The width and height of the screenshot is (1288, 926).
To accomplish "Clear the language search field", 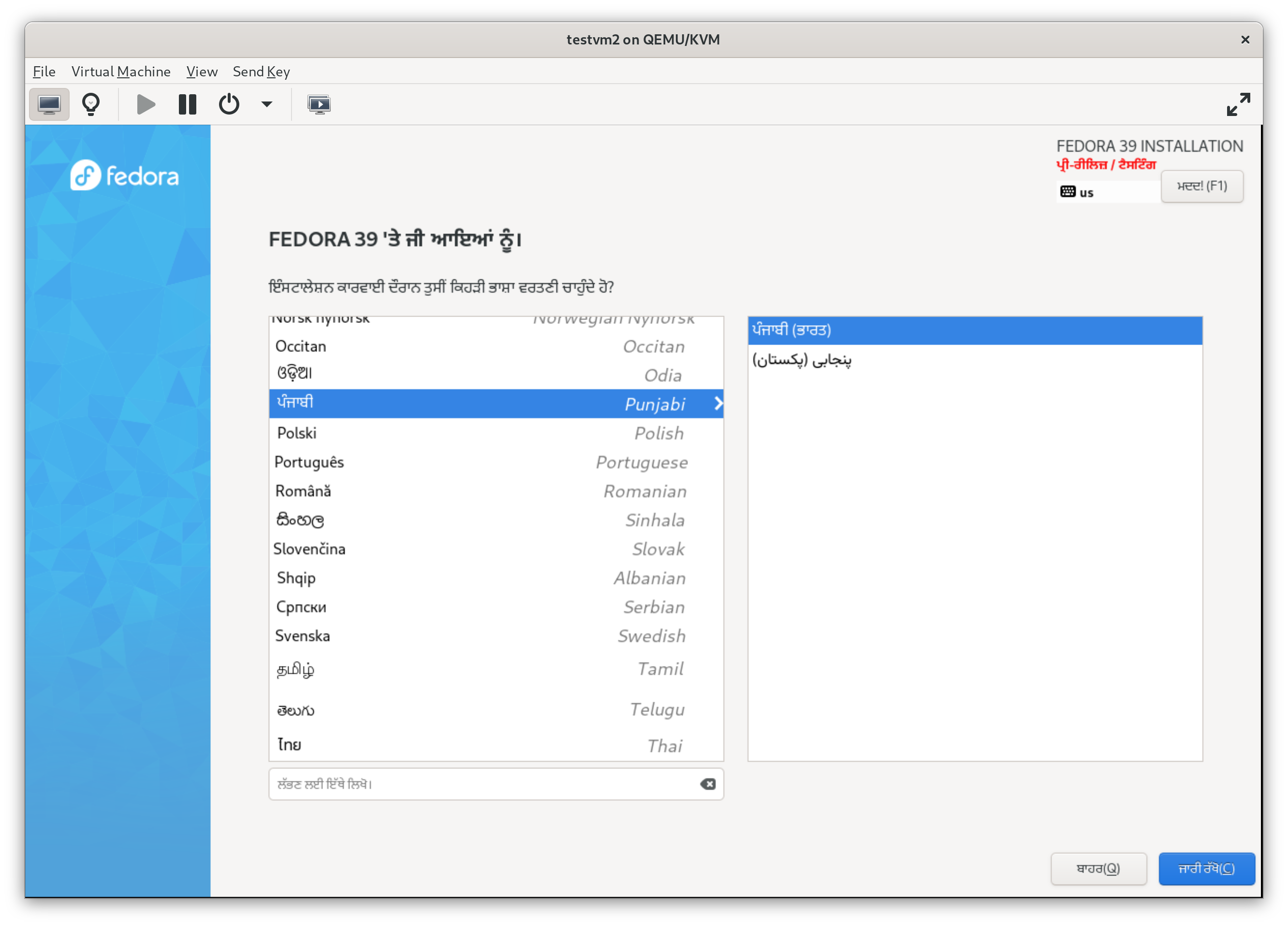I will [708, 784].
